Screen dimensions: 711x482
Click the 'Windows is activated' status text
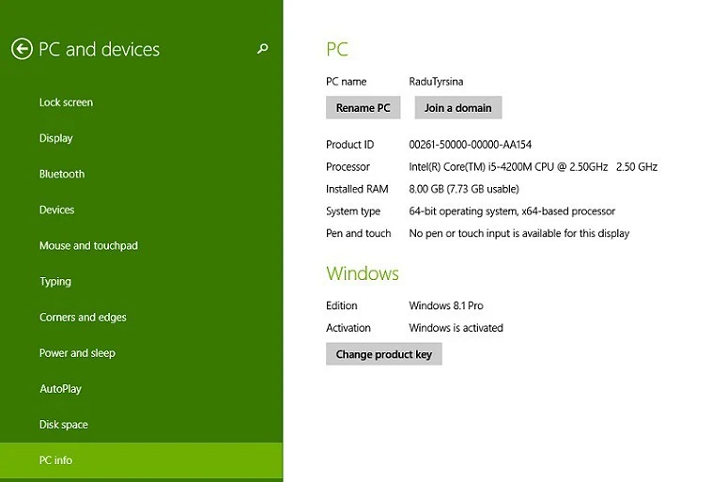456,328
